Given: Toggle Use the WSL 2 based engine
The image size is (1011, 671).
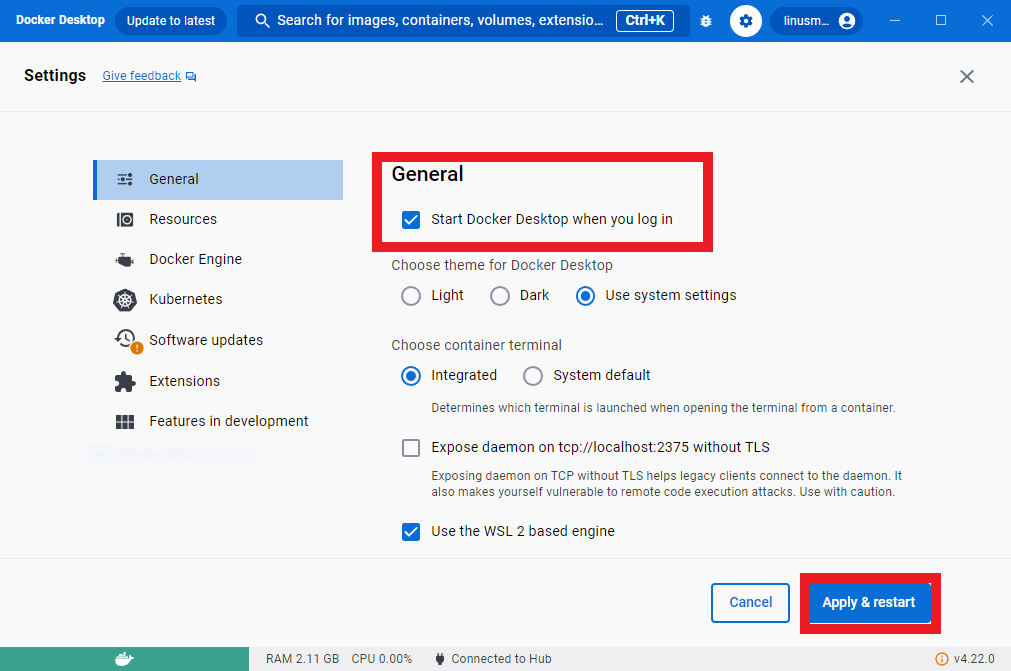Looking at the screenshot, I should tap(411, 532).
